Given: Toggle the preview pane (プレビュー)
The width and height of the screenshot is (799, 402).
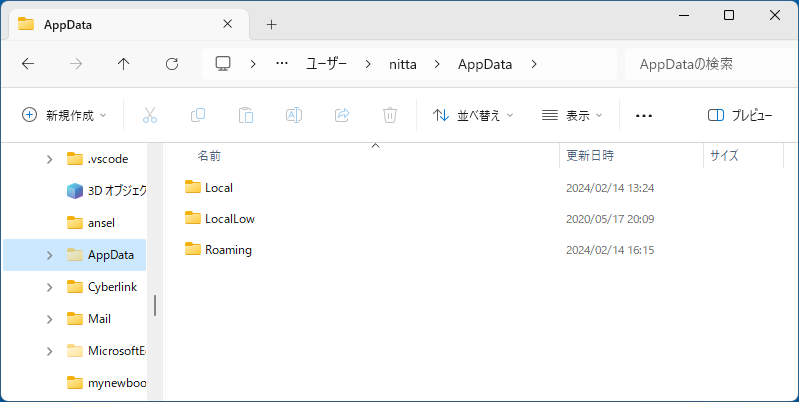Looking at the screenshot, I should click(x=740, y=115).
